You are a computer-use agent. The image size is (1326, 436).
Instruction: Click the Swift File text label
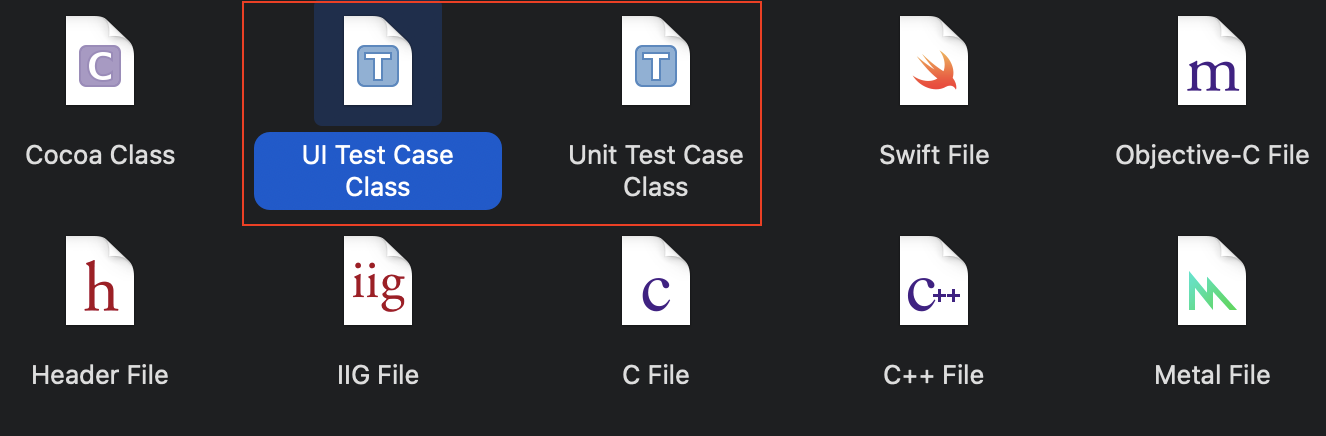coord(934,156)
